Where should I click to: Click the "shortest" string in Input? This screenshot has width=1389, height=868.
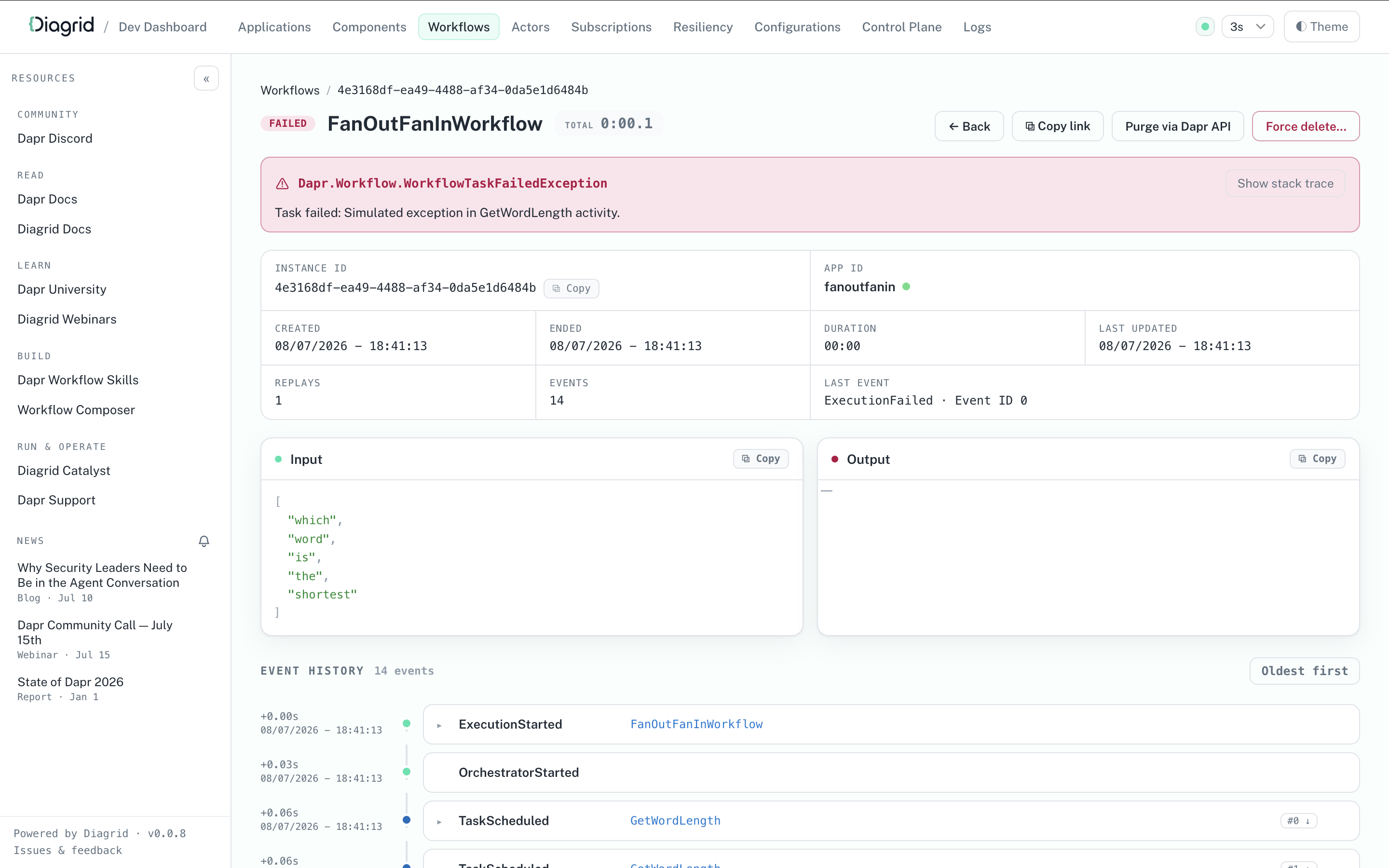click(322, 594)
